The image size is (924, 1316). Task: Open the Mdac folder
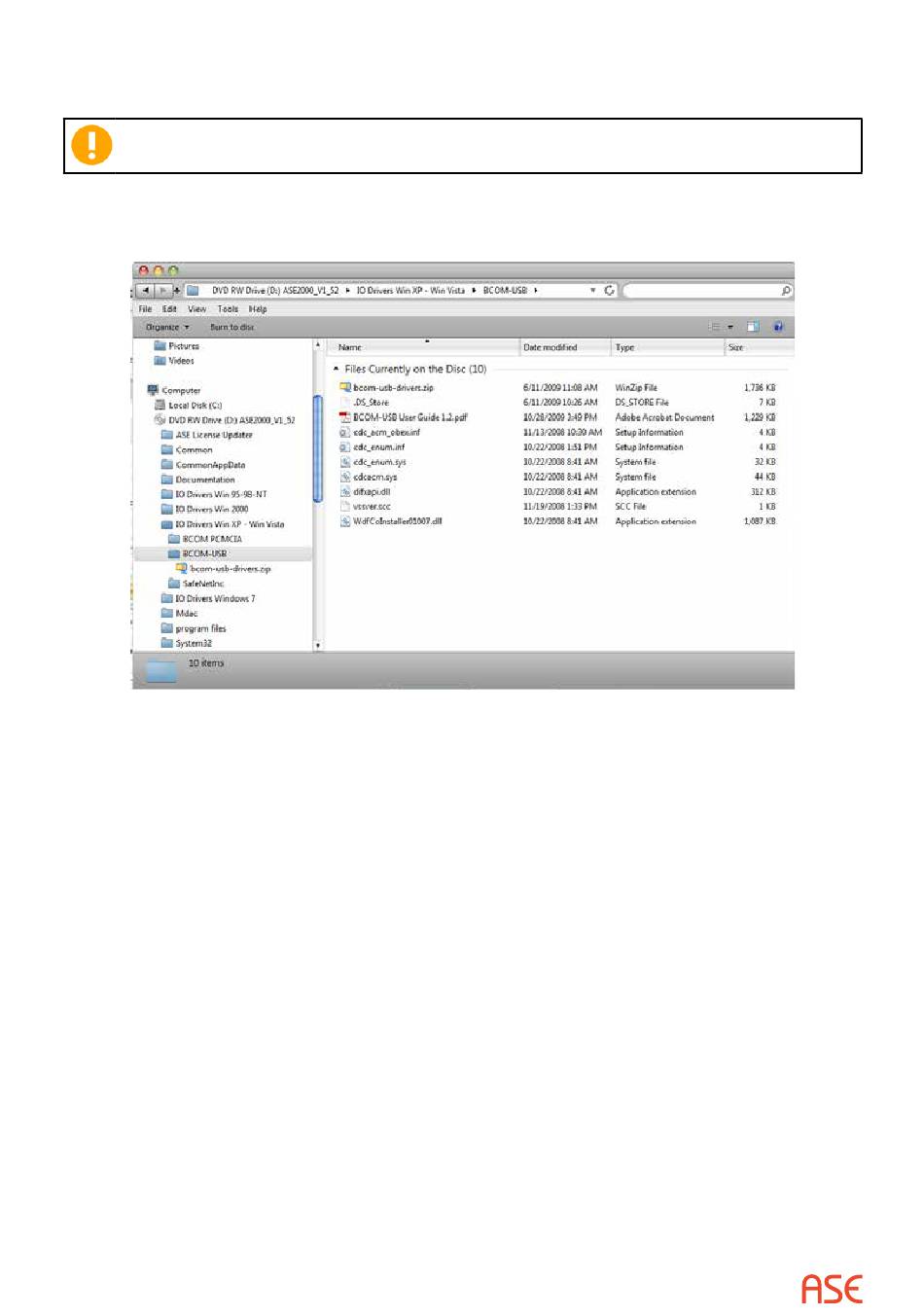[186, 614]
